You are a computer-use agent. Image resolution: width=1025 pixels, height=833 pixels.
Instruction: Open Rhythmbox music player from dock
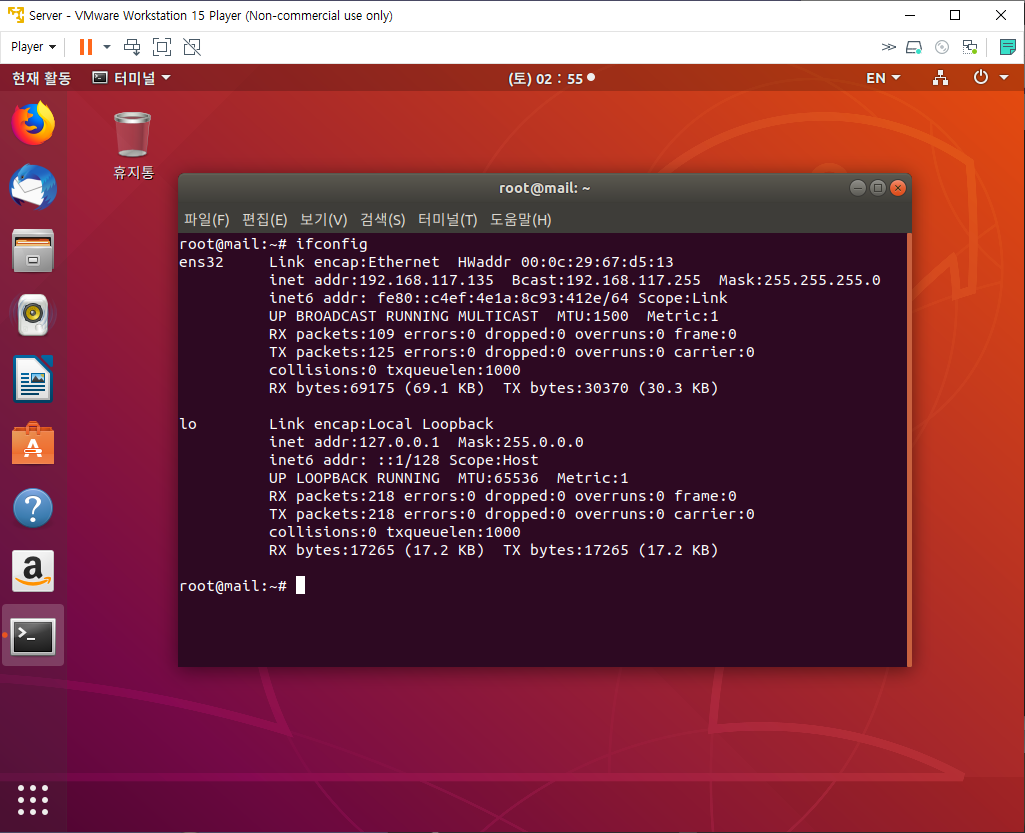33,314
